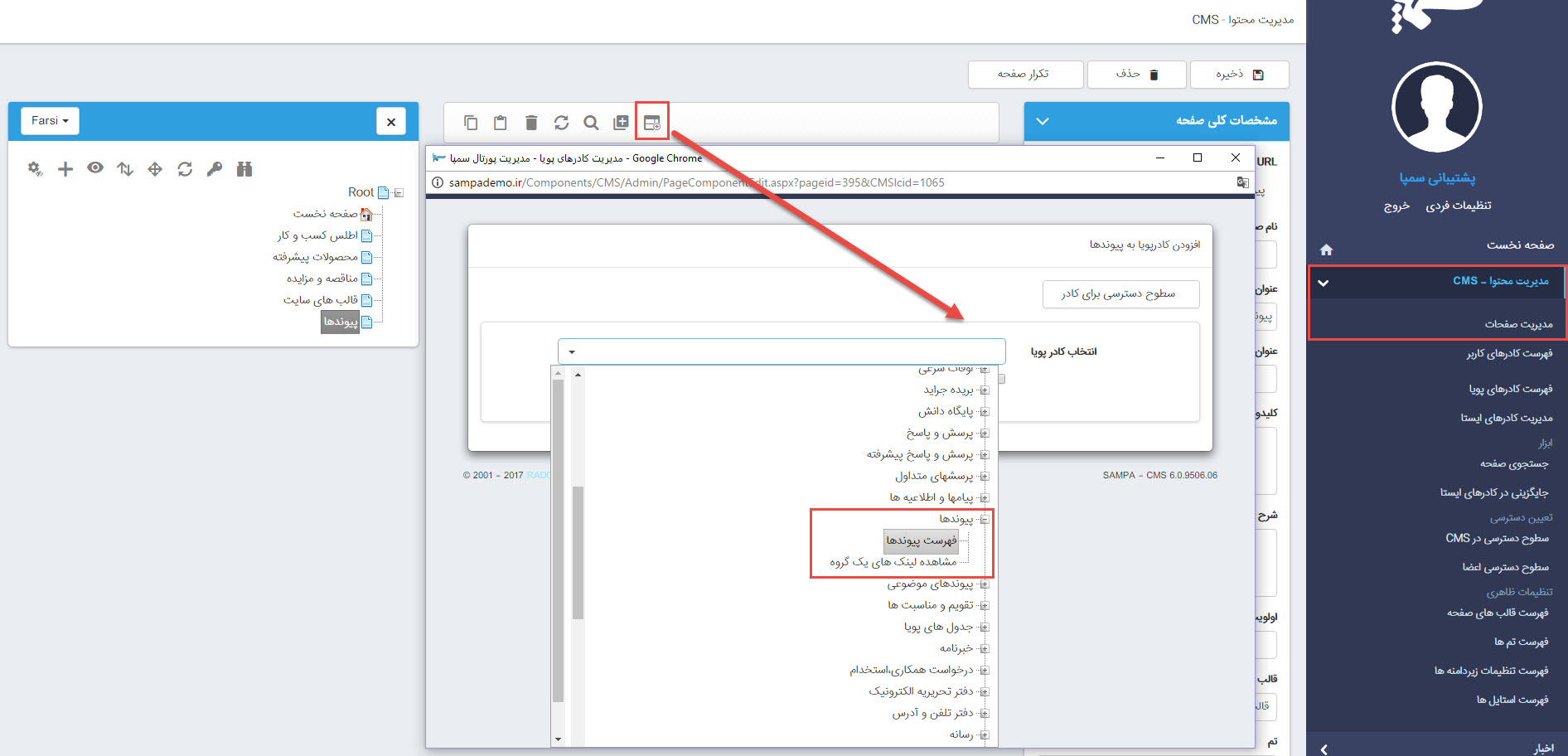
Task: Click the binoculars icon above page tree
Action: click(x=244, y=169)
